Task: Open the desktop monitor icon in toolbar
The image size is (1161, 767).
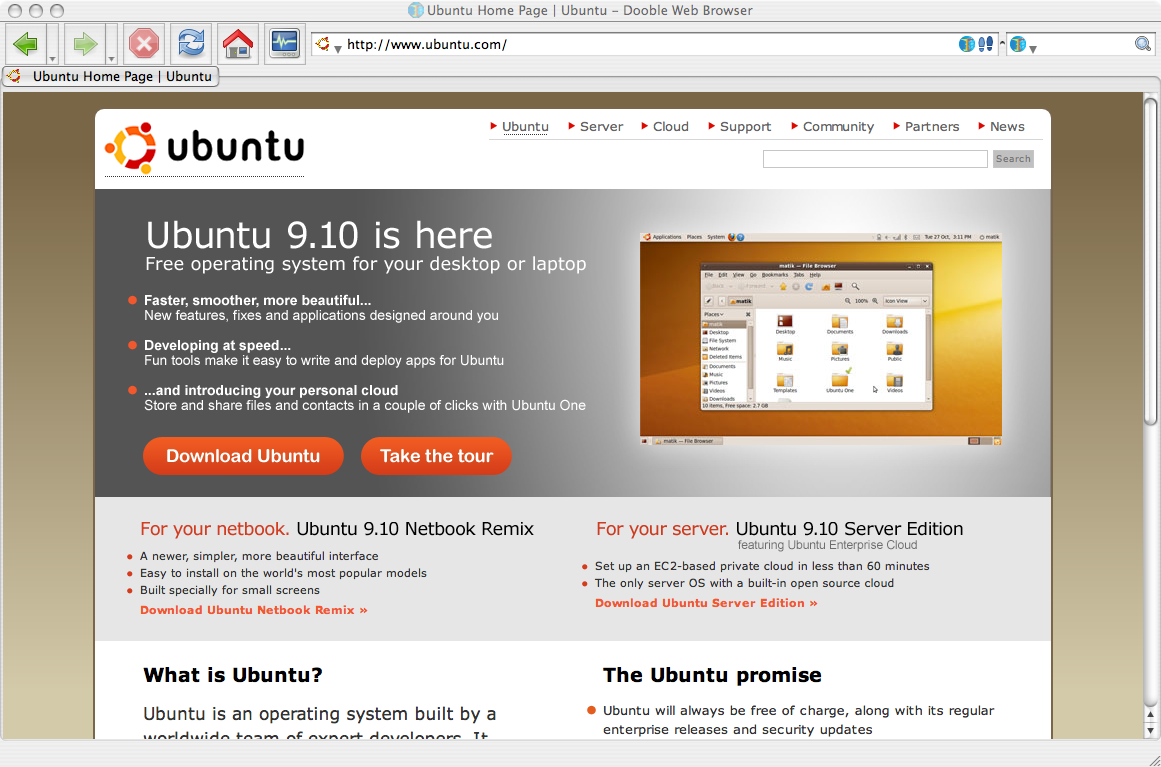Action: coord(285,44)
